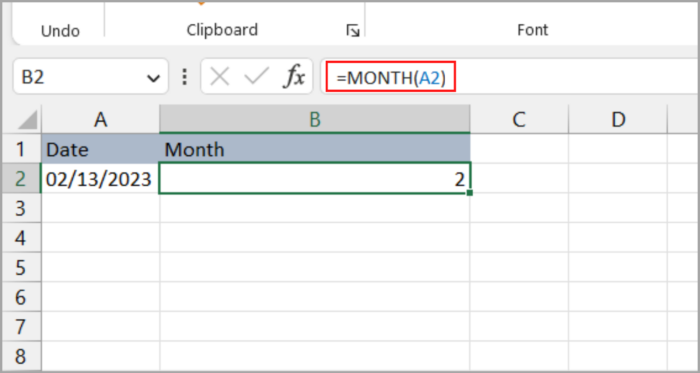The height and width of the screenshot is (373, 700).
Task: Click the Insert Function fx icon
Action: [294, 78]
